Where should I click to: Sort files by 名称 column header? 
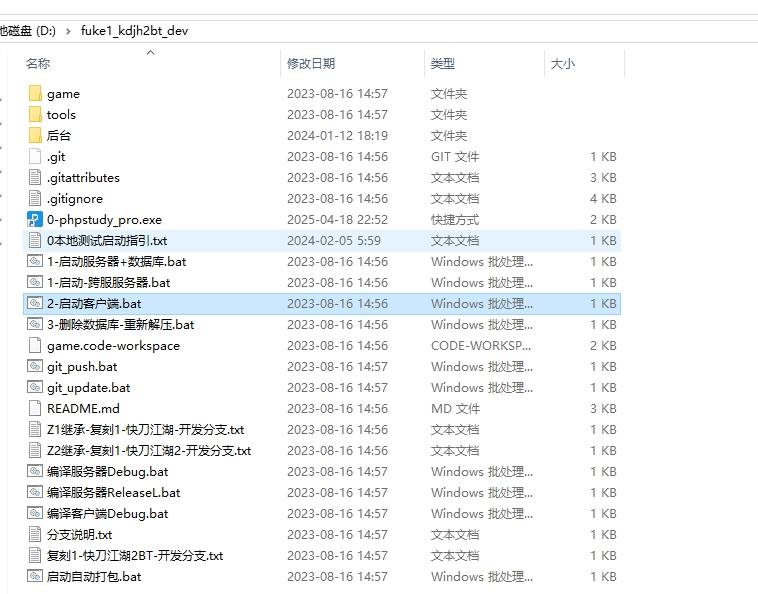38,63
